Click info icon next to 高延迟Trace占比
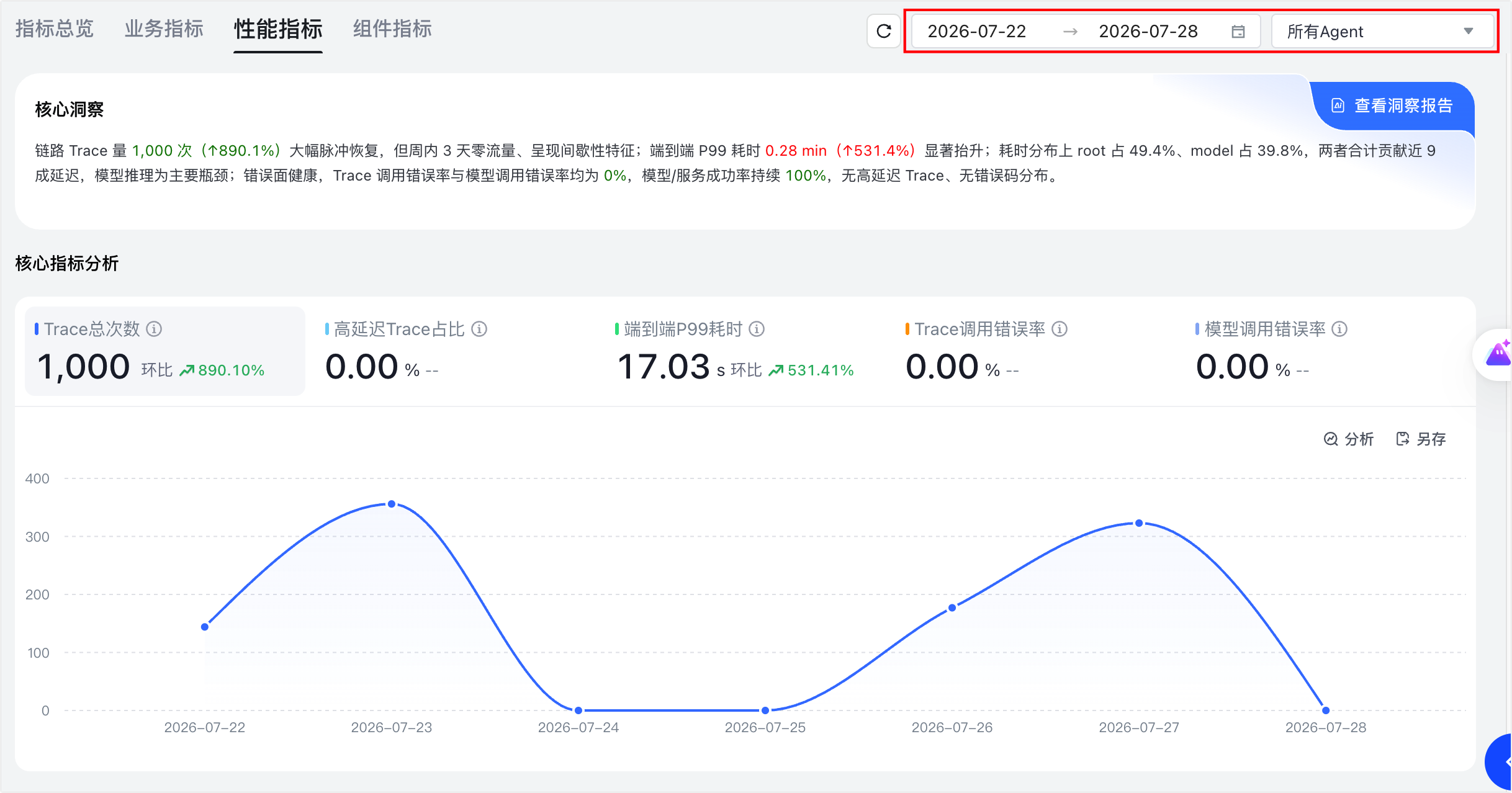The width and height of the screenshot is (1512, 793). pyautogui.click(x=479, y=329)
